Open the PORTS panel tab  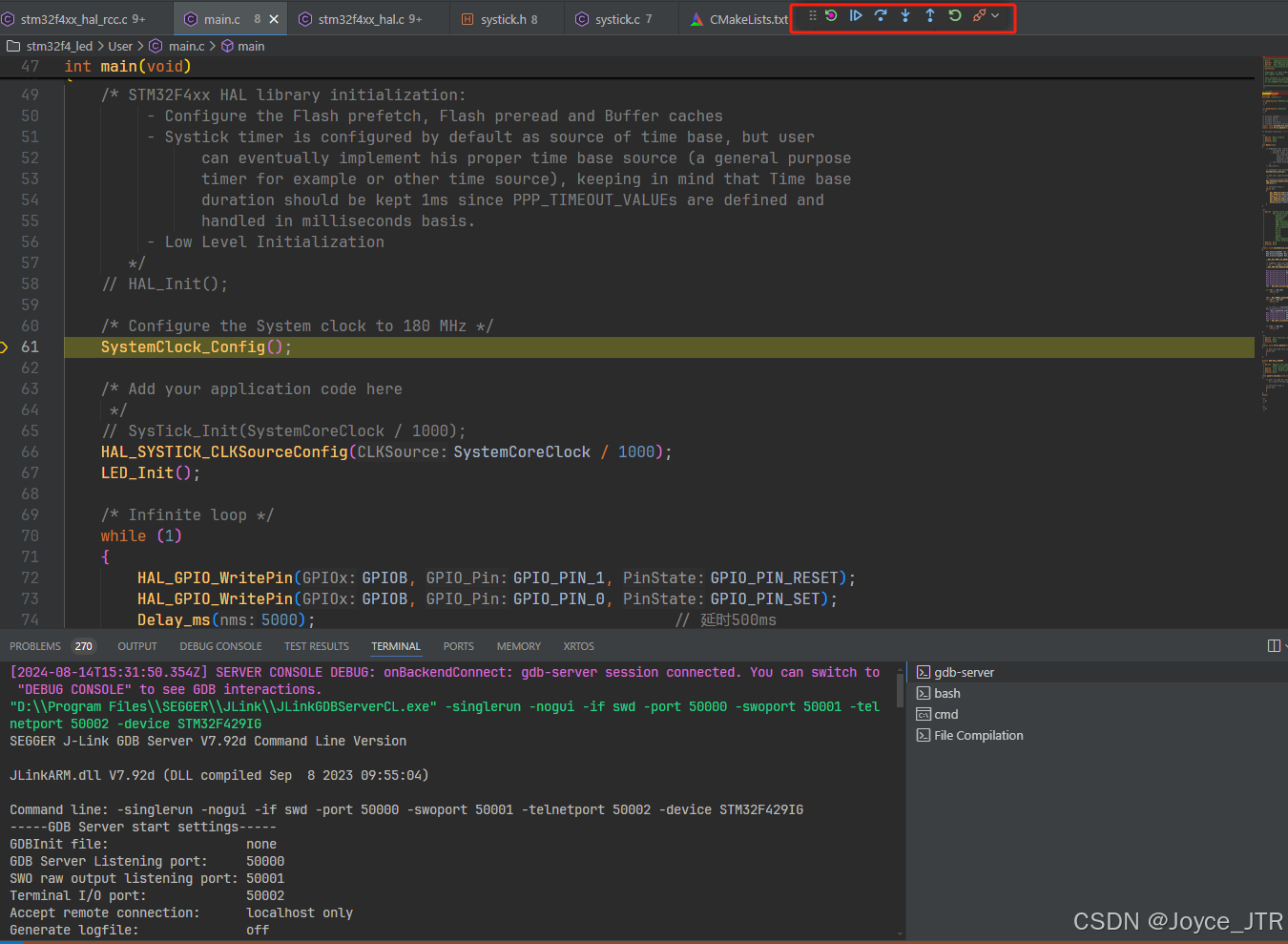coord(458,646)
